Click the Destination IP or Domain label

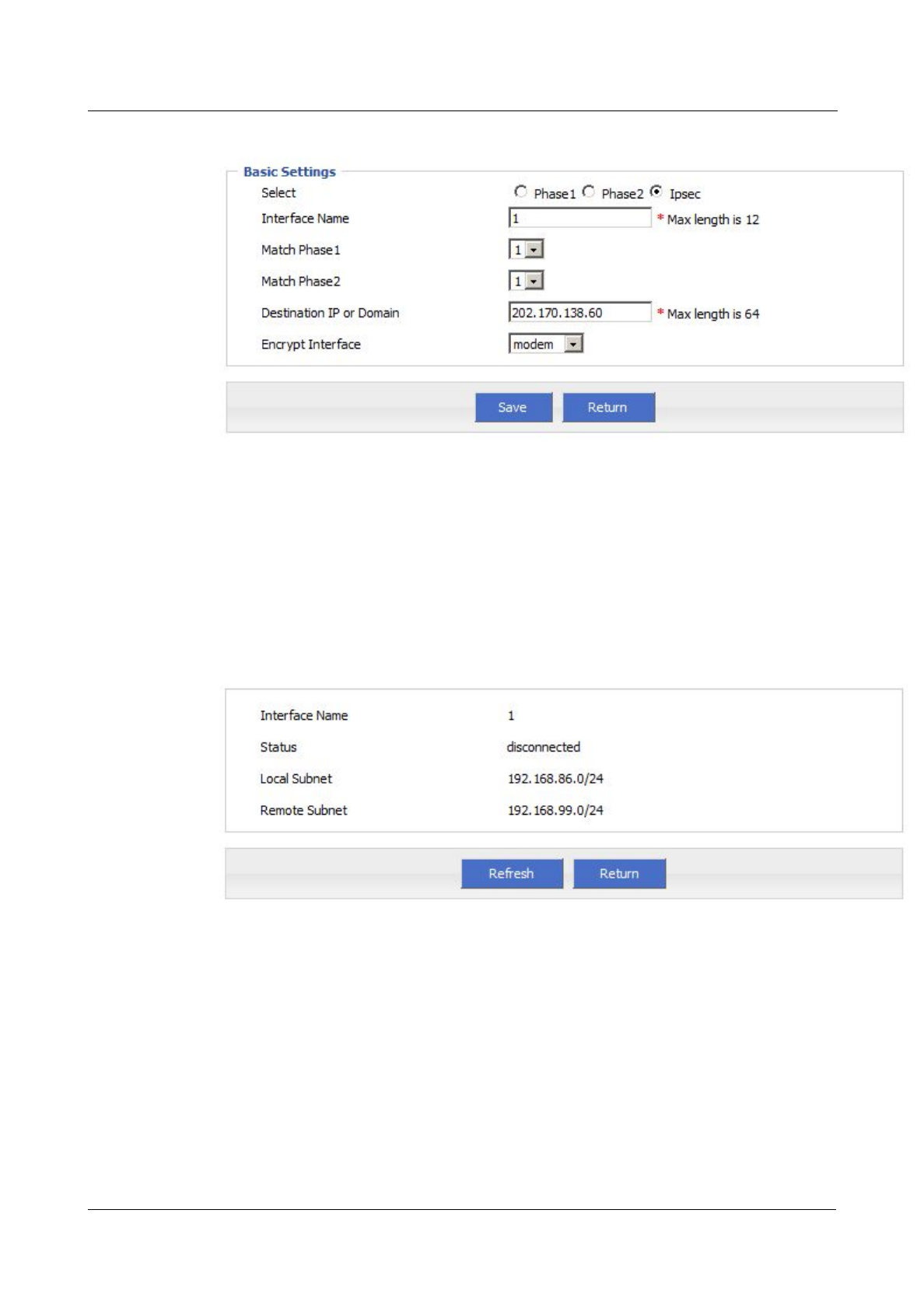[x=330, y=313]
